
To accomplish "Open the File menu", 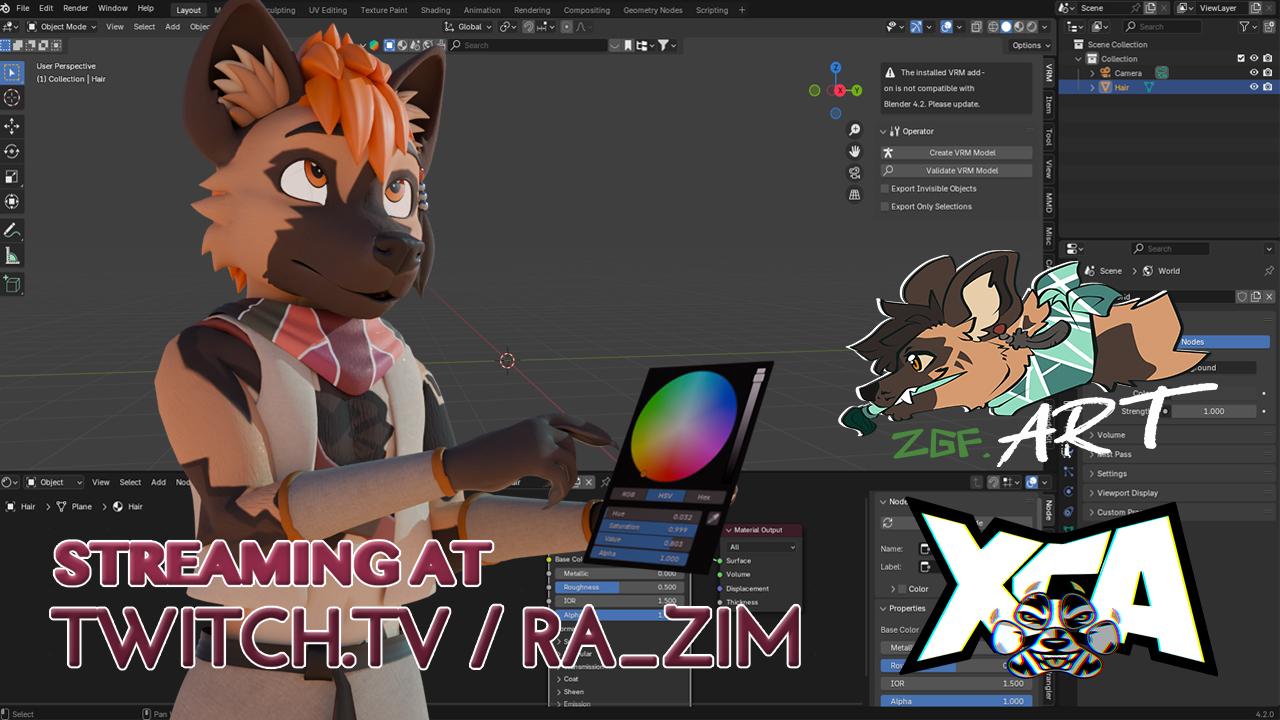I will (22, 8).
